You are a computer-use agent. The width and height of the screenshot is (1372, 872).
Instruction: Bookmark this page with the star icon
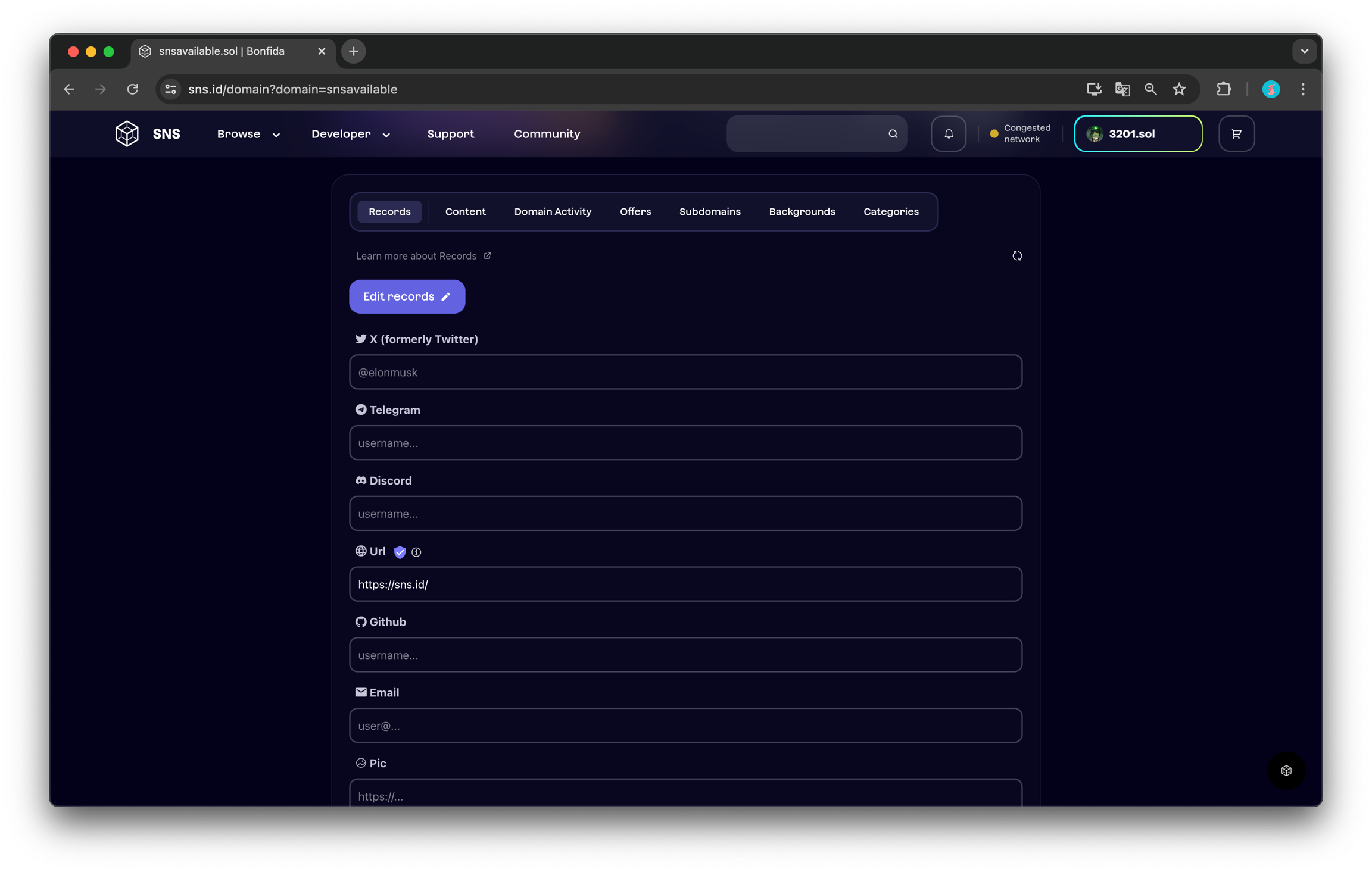pyautogui.click(x=1179, y=89)
